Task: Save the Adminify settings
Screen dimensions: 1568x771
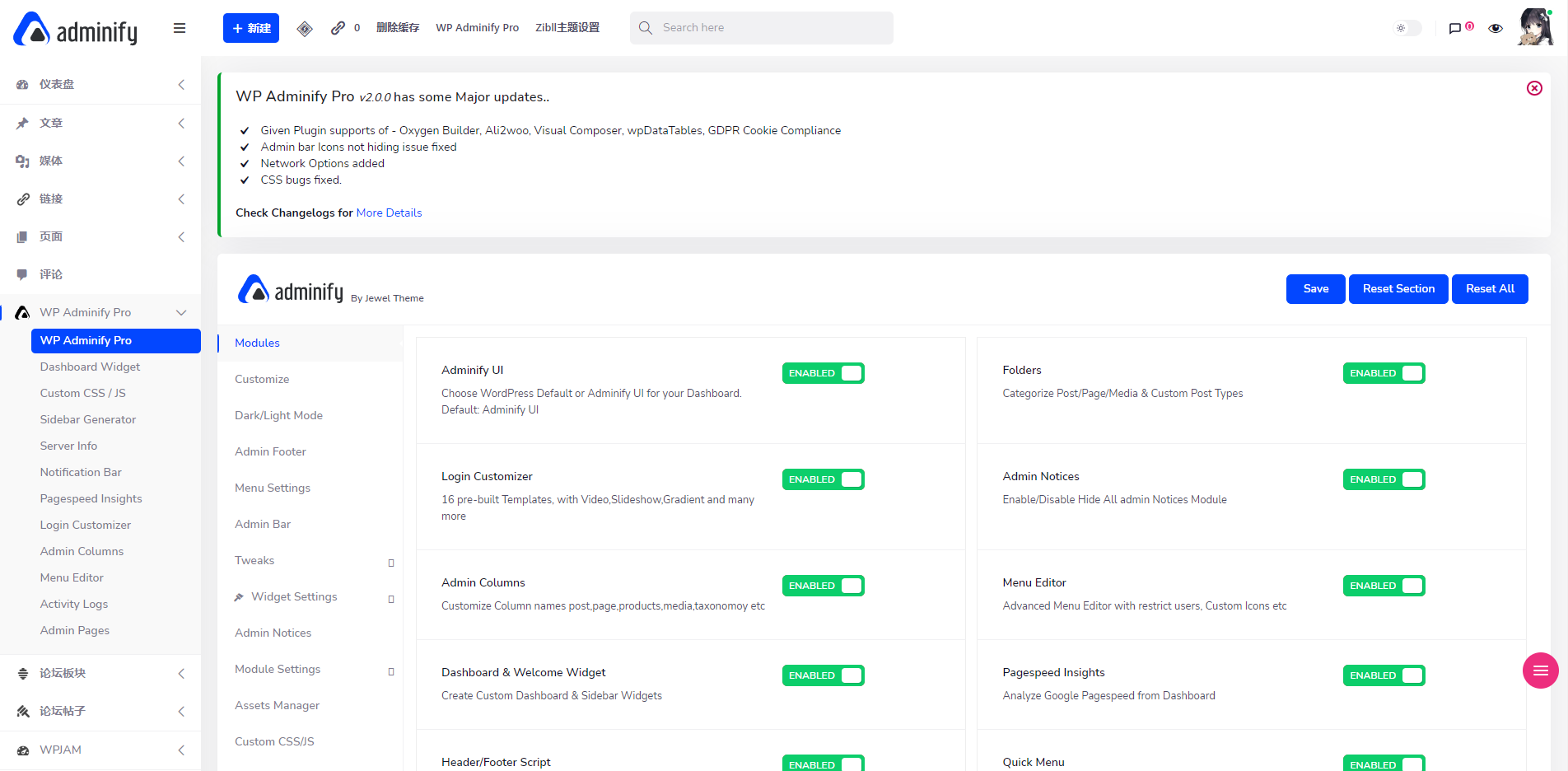Action: (x=1316, y=289)
